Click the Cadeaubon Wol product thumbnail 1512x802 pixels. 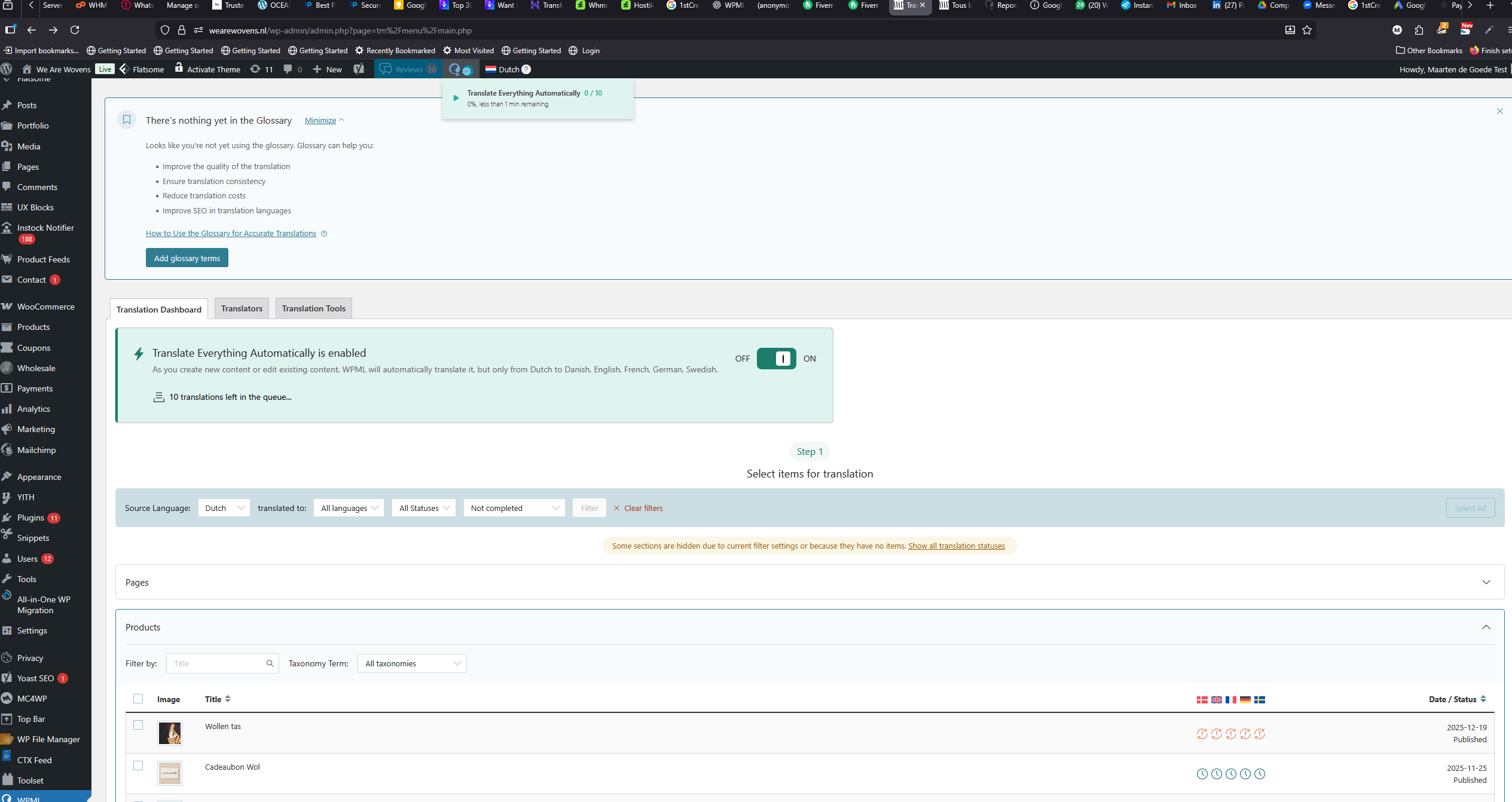[170, 773]
